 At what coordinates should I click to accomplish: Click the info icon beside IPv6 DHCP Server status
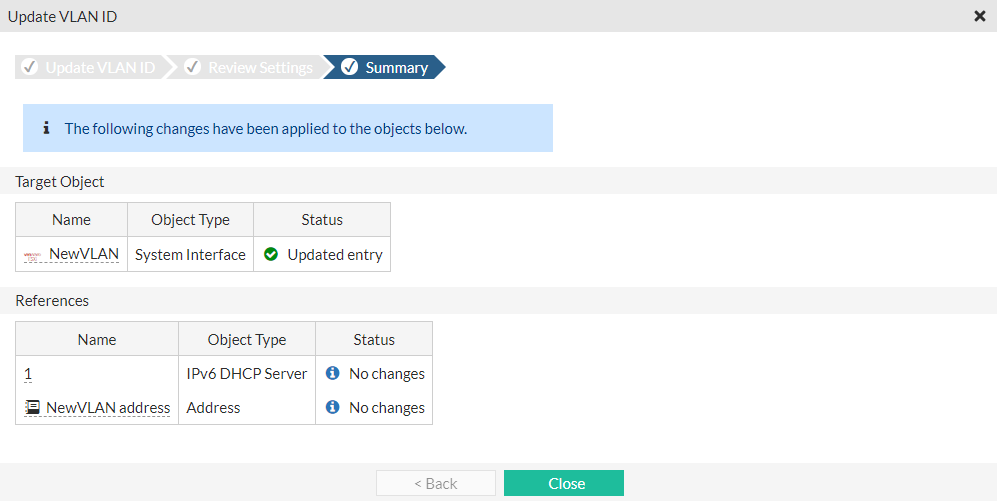tap(333, 374)
